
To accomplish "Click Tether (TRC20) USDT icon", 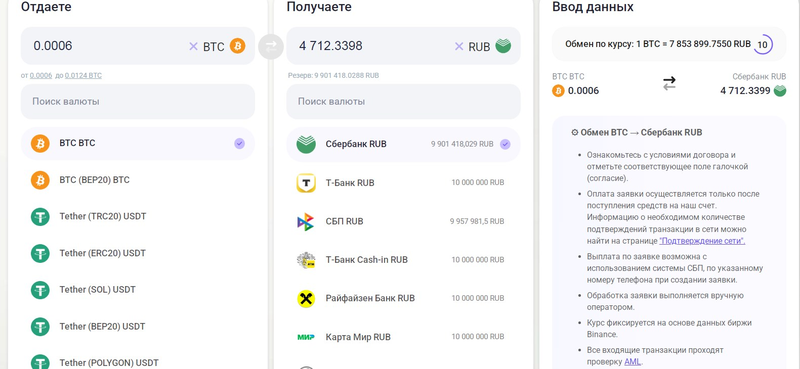I will 40,216.
